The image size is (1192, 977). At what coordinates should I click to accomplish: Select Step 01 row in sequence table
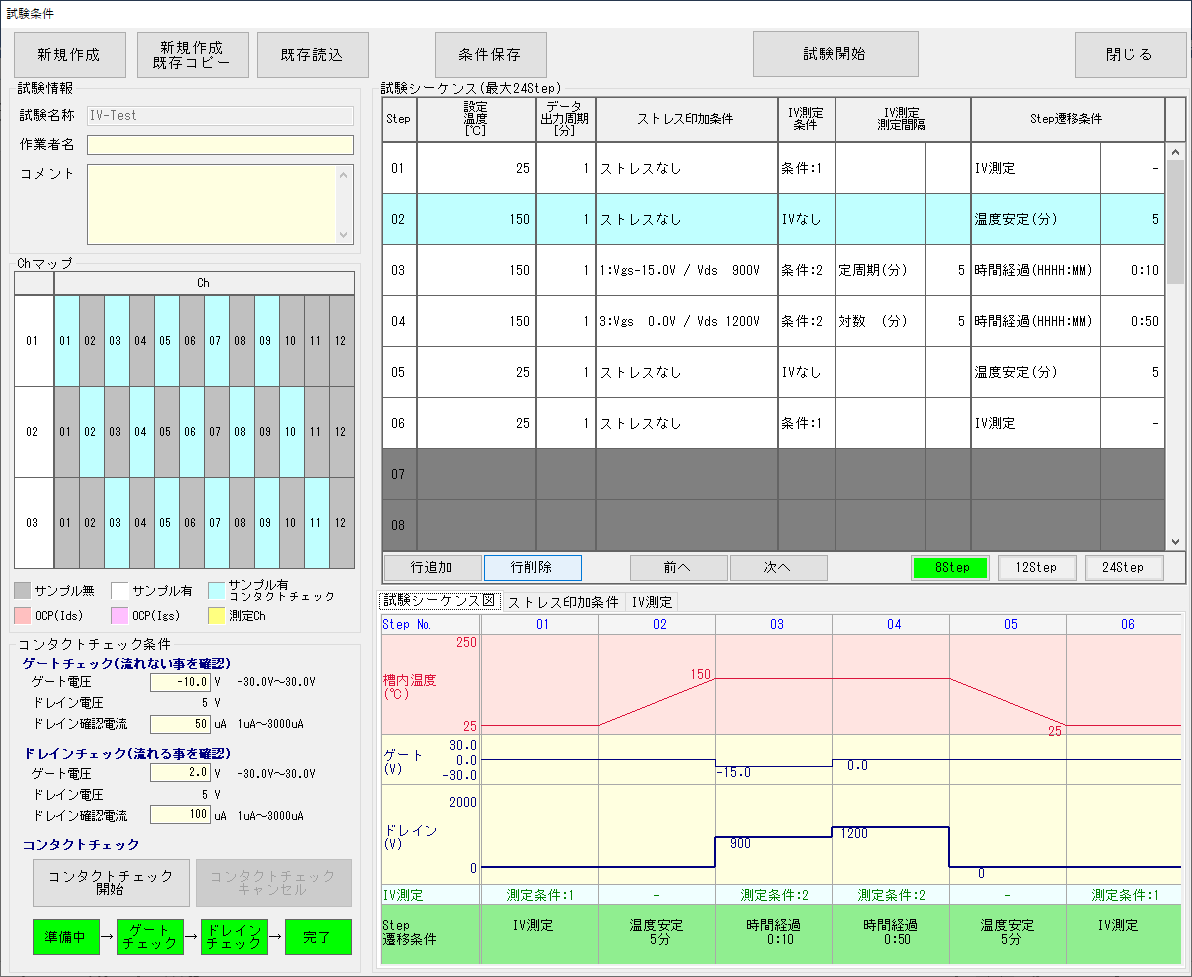click(x=773, y=168)
